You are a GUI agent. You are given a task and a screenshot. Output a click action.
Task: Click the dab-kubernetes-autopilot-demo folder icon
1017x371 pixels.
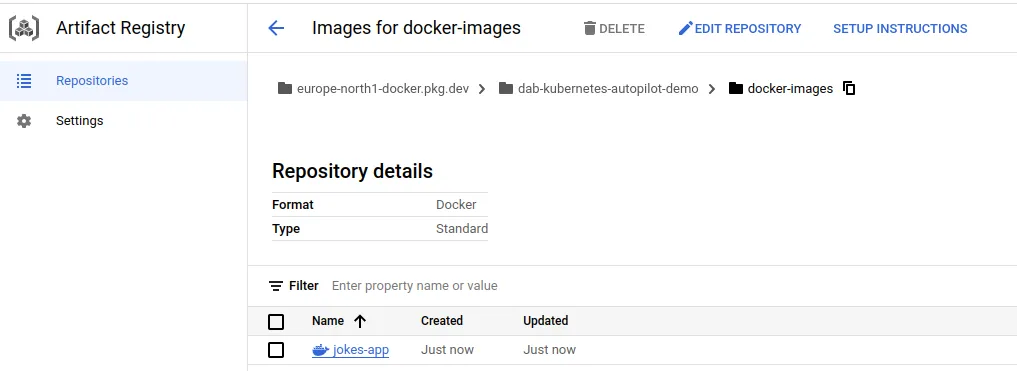pyautogui.click(x=506, y=88)
